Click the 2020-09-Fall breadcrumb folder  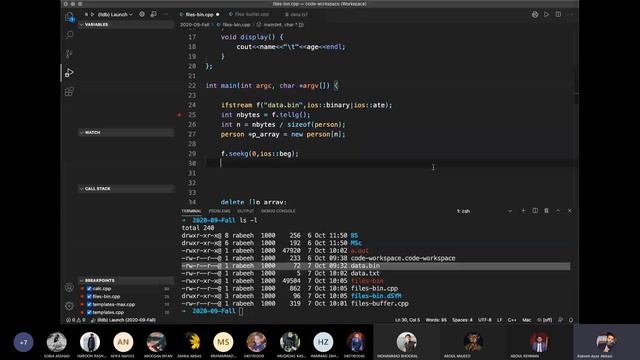coord(194,25)
